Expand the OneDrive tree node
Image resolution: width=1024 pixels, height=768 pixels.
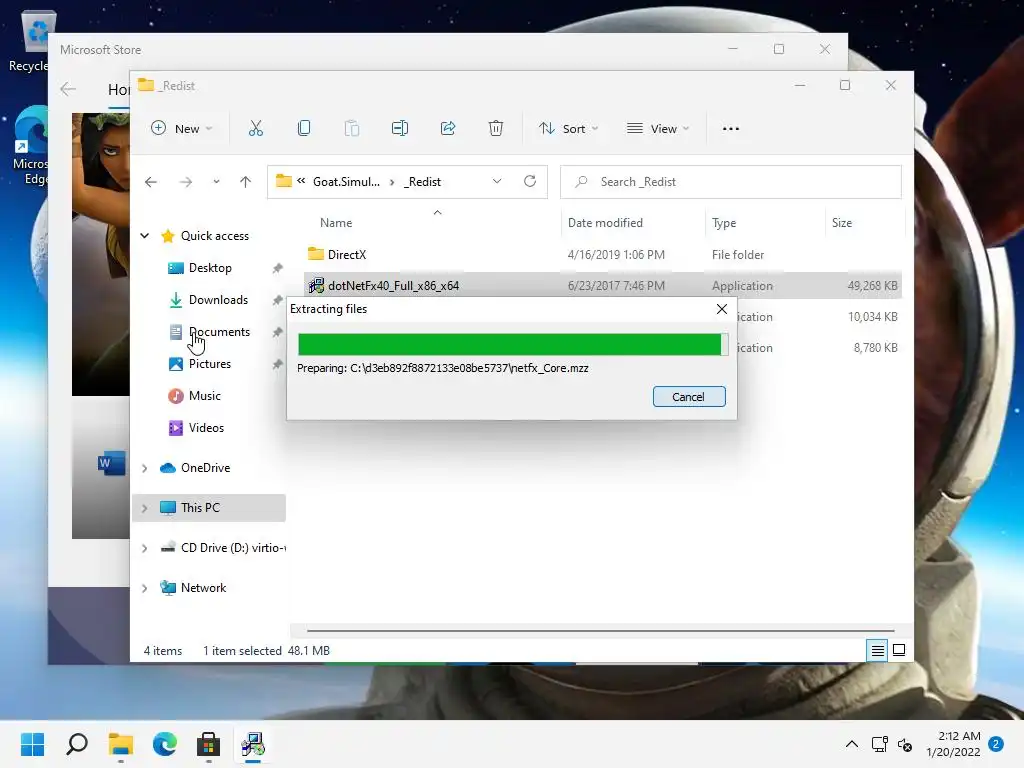[x=145, y=468]
